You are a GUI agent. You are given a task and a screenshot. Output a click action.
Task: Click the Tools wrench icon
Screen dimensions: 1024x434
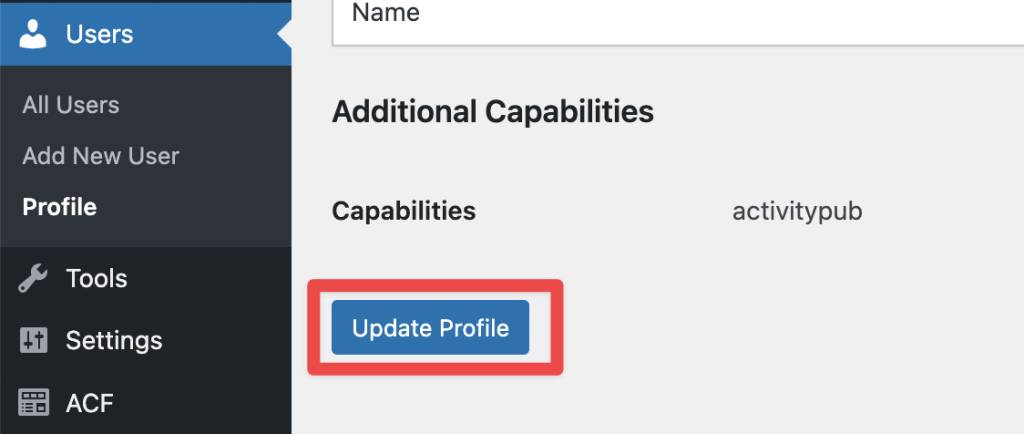click(x=34, y=278)
